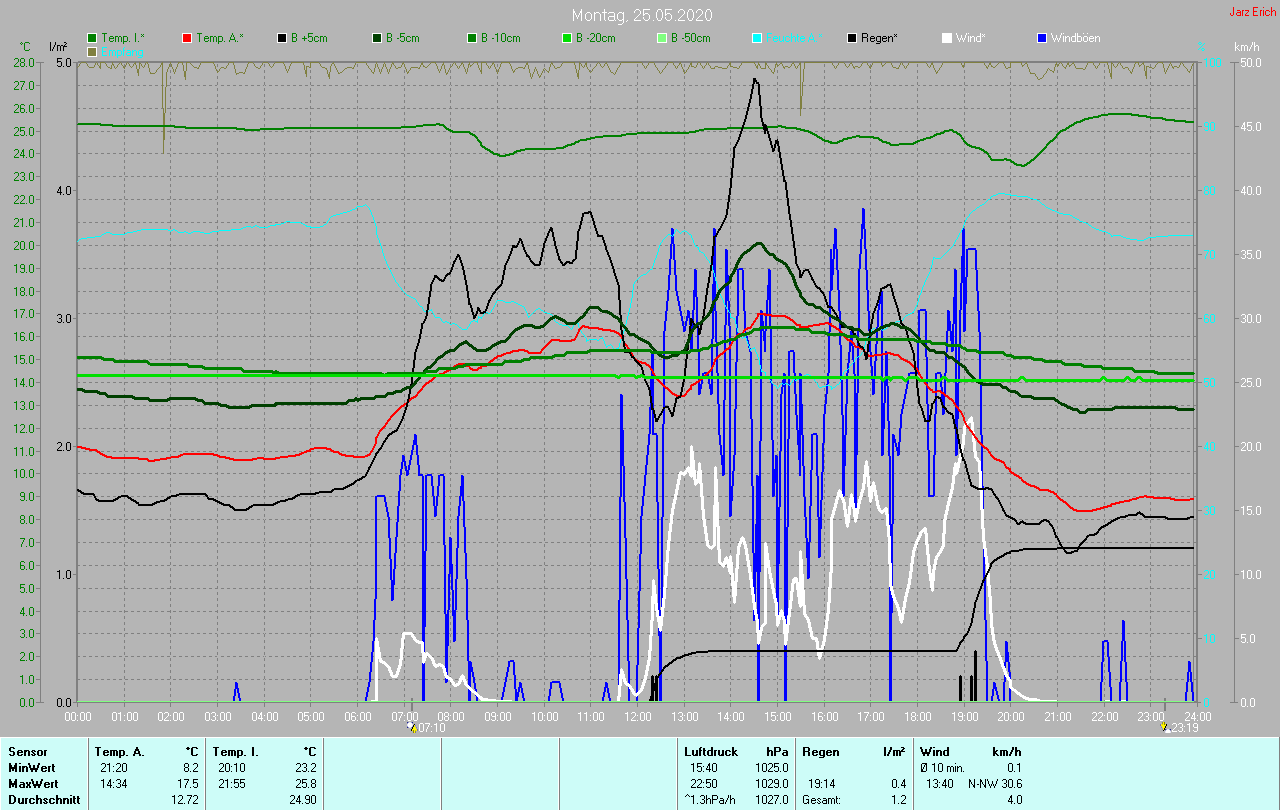The height and width of the screenshot is (810, 1280).
Task: Click the B -10cm legend square
Action: click(472, 38)
